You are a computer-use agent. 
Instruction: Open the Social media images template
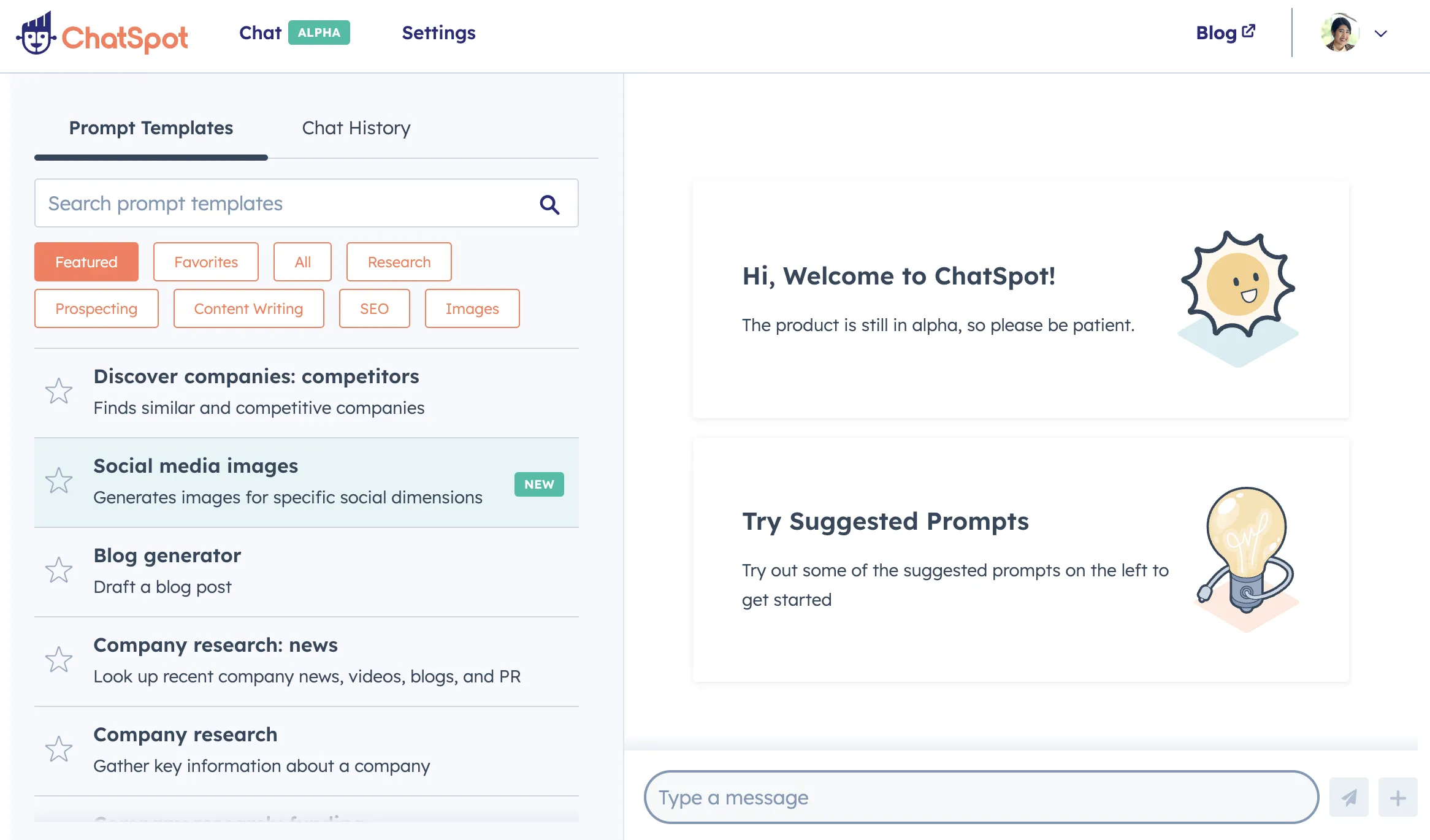pyautogui.click(x=288, y=482)
